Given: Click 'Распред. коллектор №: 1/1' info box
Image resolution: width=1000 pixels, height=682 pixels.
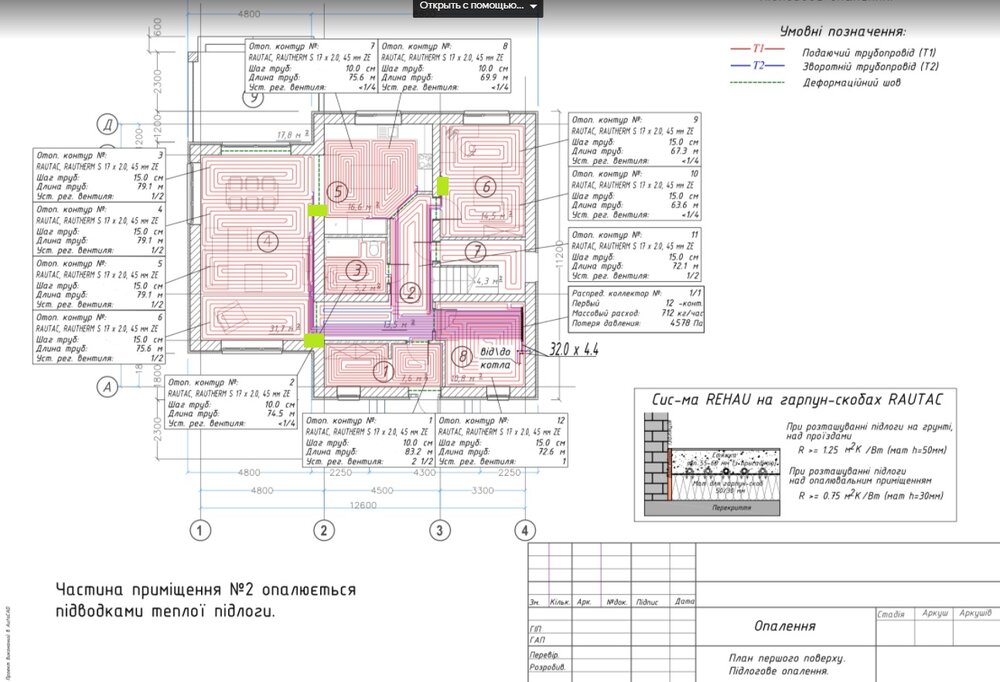Looking at the screenshot, I should pos(636,309).
